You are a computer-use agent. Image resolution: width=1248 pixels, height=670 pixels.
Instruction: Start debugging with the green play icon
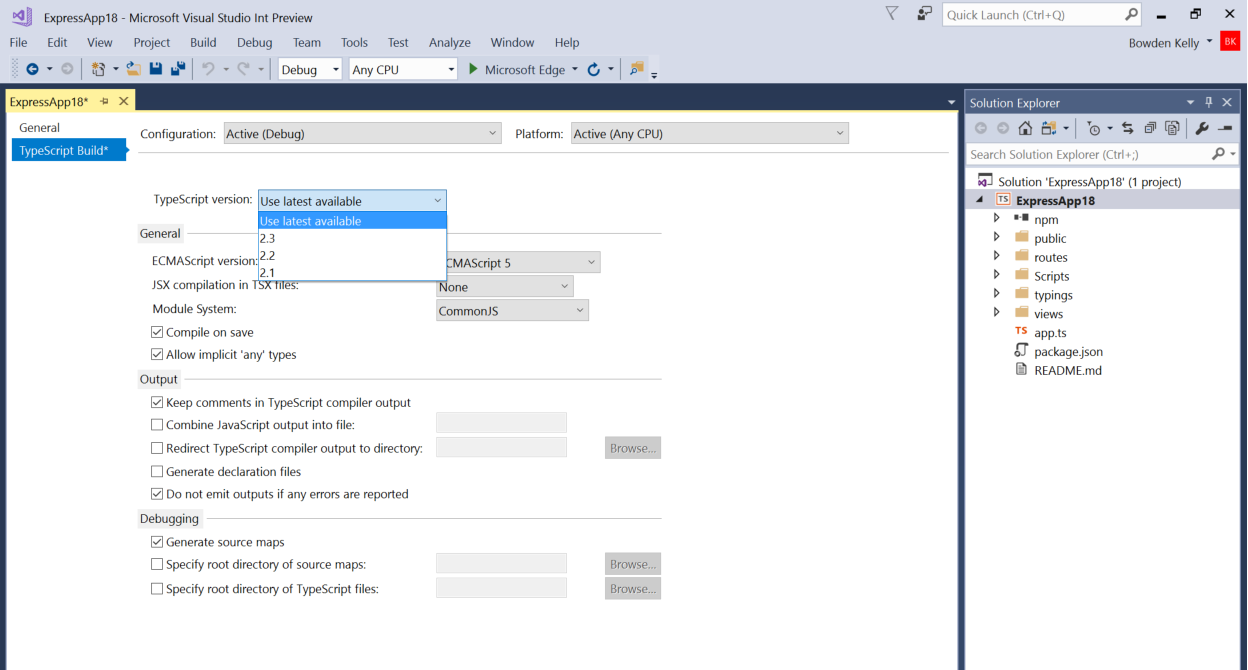pyautogui.click(x=474, y=69)
